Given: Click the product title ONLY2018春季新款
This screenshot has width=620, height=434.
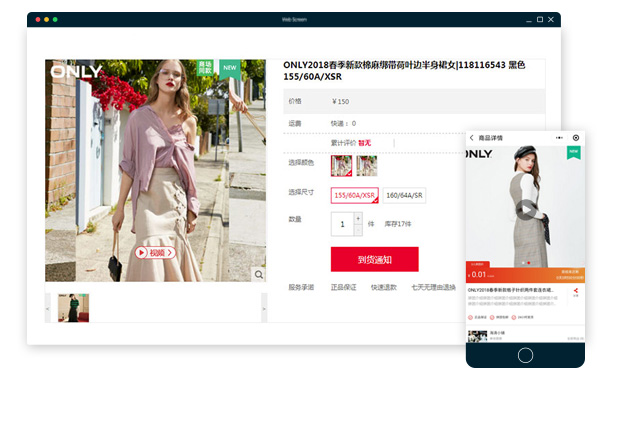Looking at the screenshot, I should [404, 71].
